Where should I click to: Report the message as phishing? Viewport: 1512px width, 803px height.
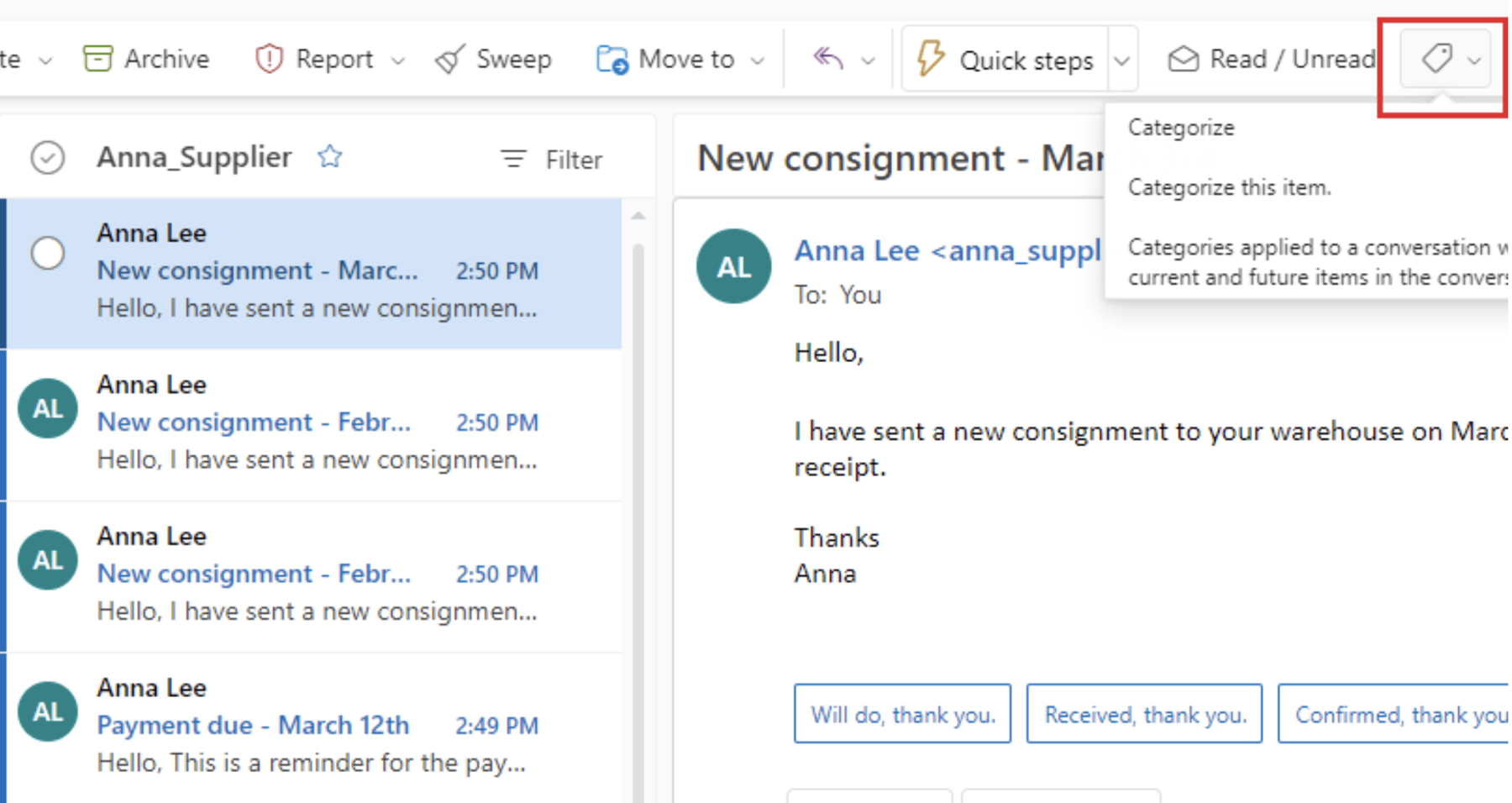coord(315,58)
